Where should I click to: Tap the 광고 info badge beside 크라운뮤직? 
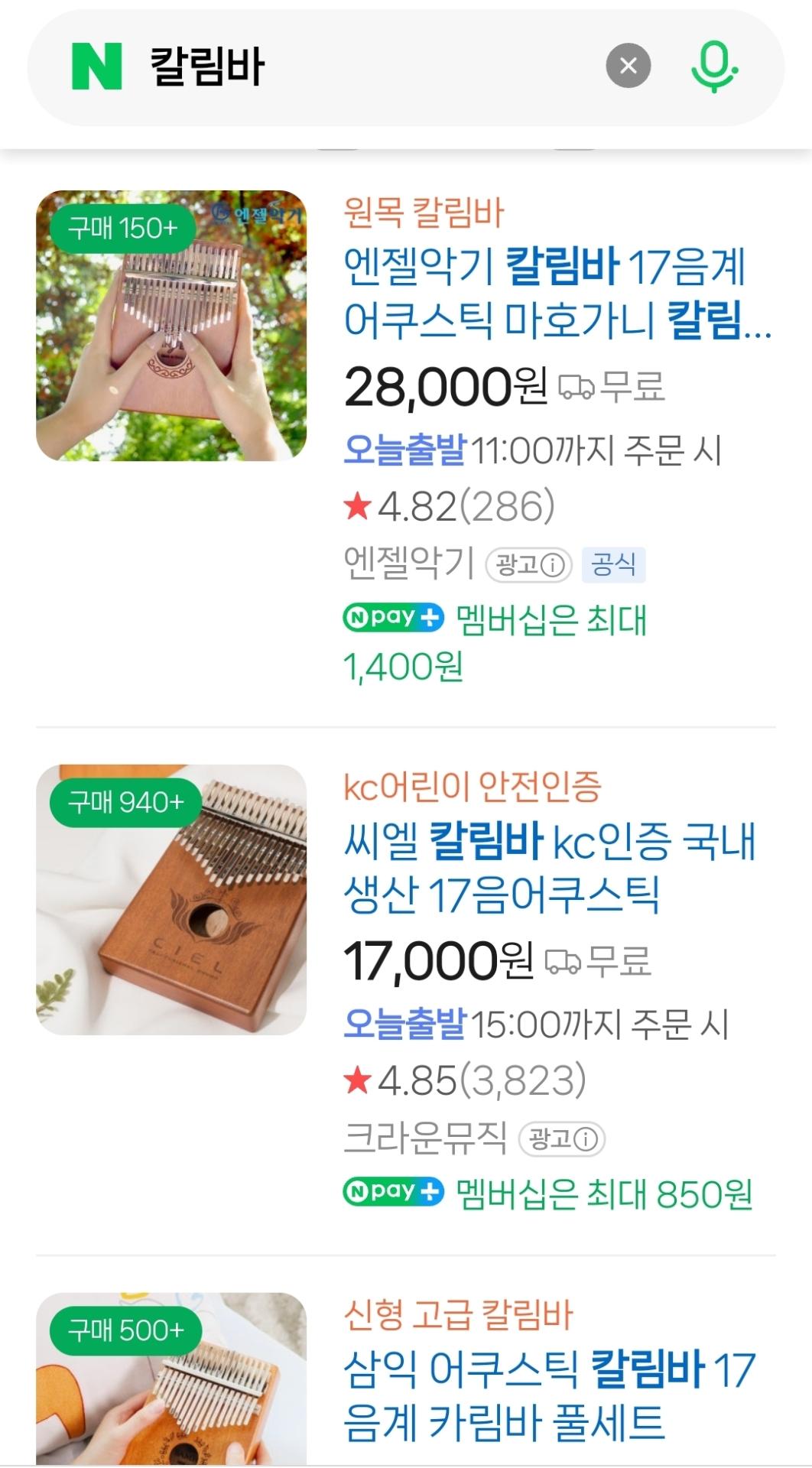tap(562, 1139)
